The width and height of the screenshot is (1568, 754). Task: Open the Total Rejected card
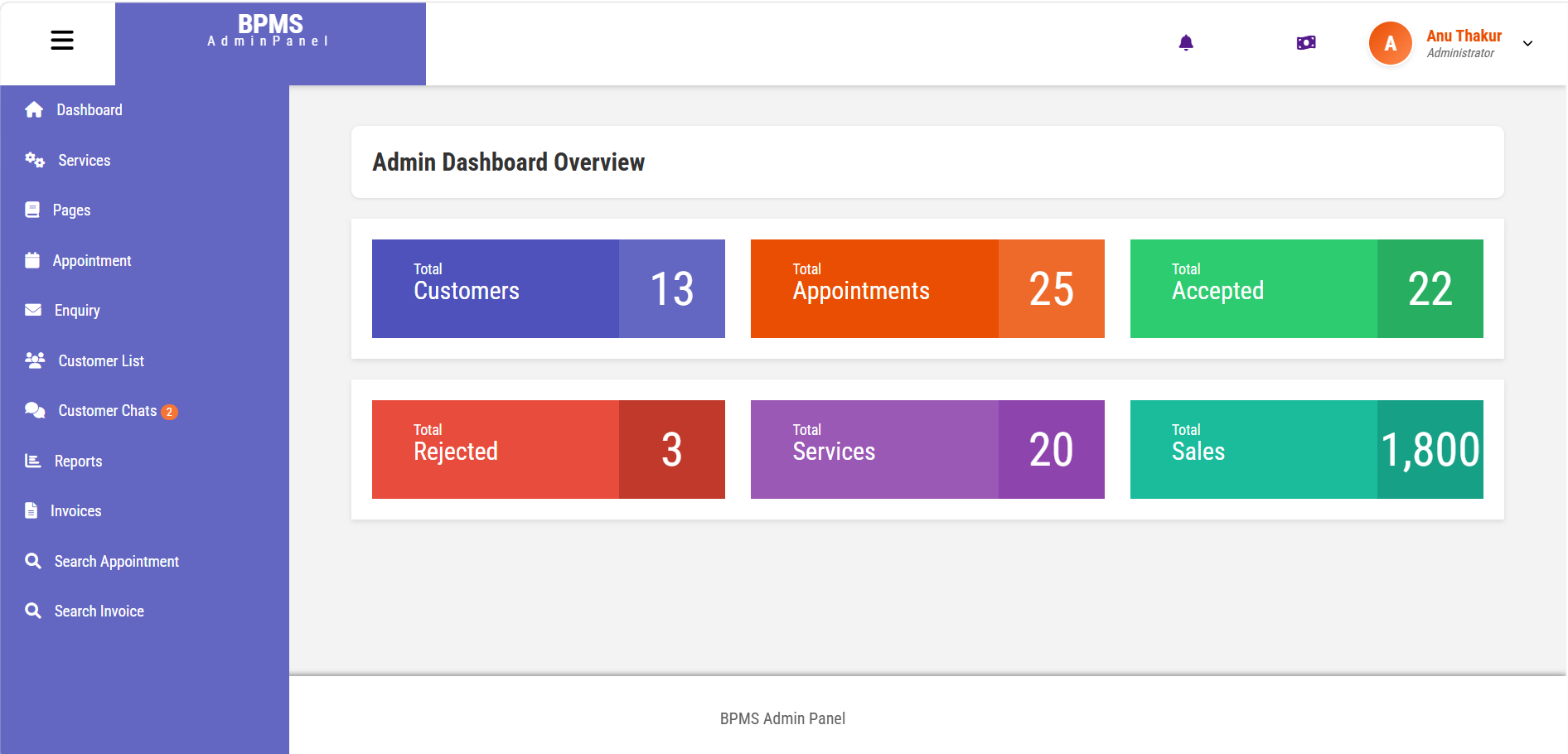[549, 449]
